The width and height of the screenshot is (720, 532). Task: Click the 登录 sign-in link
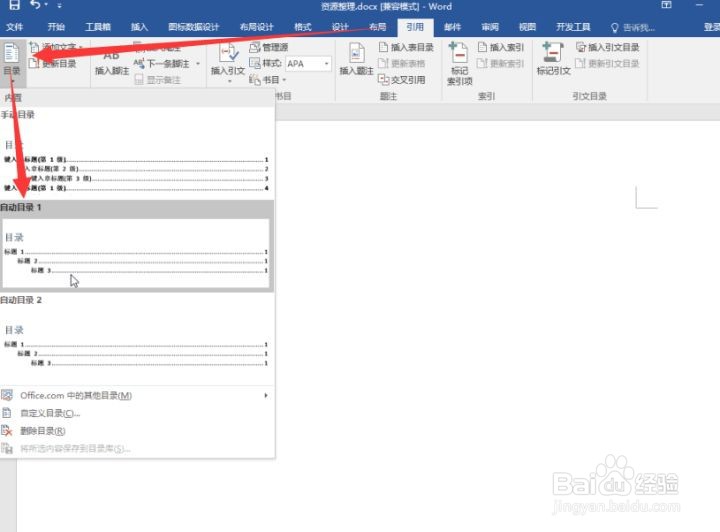click(711, 28)
